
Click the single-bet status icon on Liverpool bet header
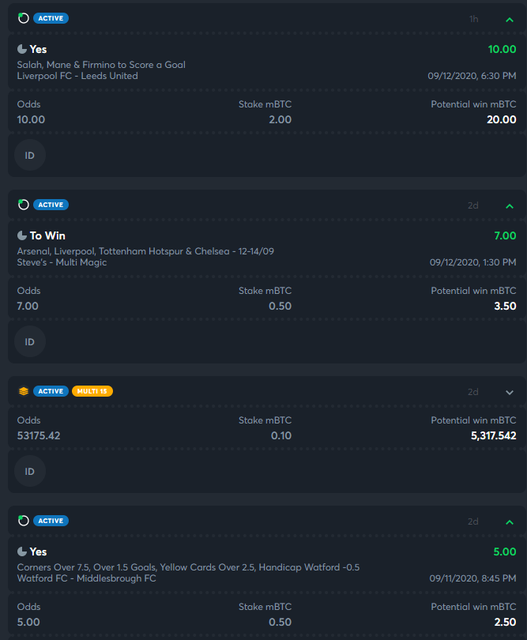(24, 18)
